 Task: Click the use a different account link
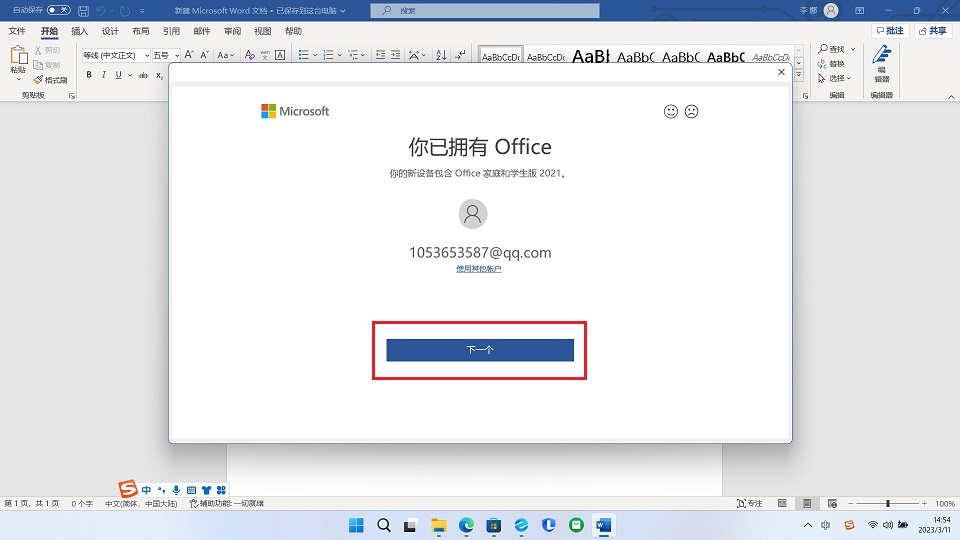(x=479, y=269)
